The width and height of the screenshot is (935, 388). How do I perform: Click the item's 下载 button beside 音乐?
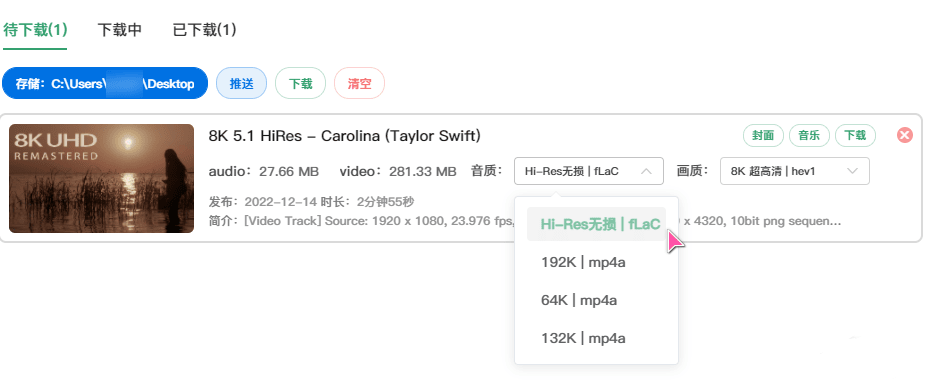pyautogui.click(x=855, y=136)
